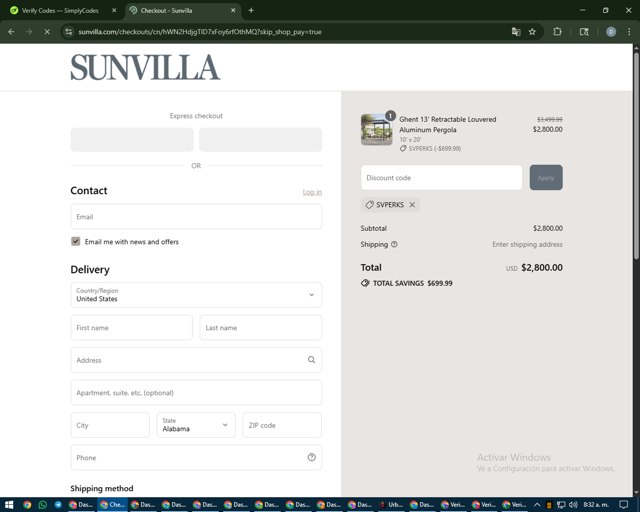The height and width of the screenshot is (512, 640).
Task: Click the volume speaker tray icon
Action: [x=573, y=505]
